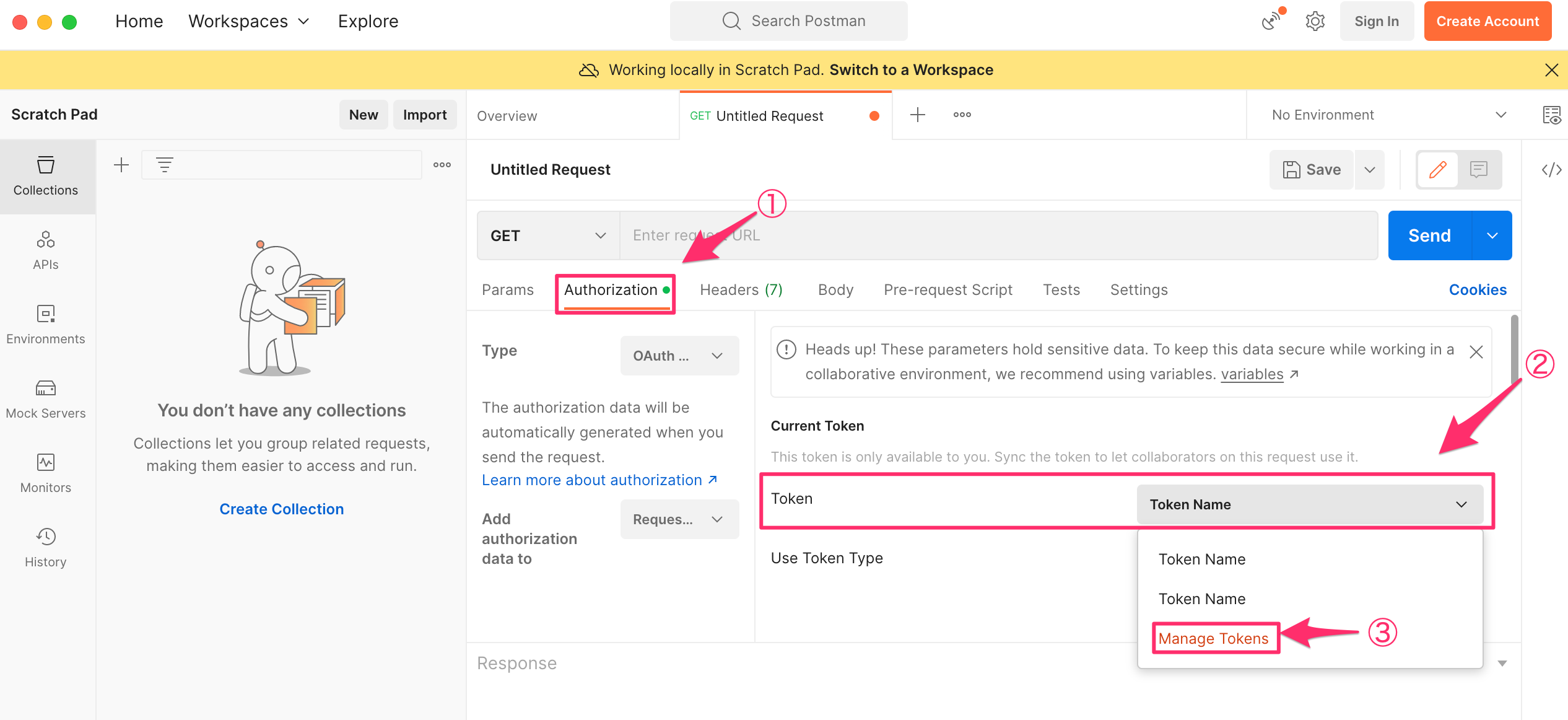Open the Explore page
The width and height of the screenshot is (1568, 720).
coord(368,21)
